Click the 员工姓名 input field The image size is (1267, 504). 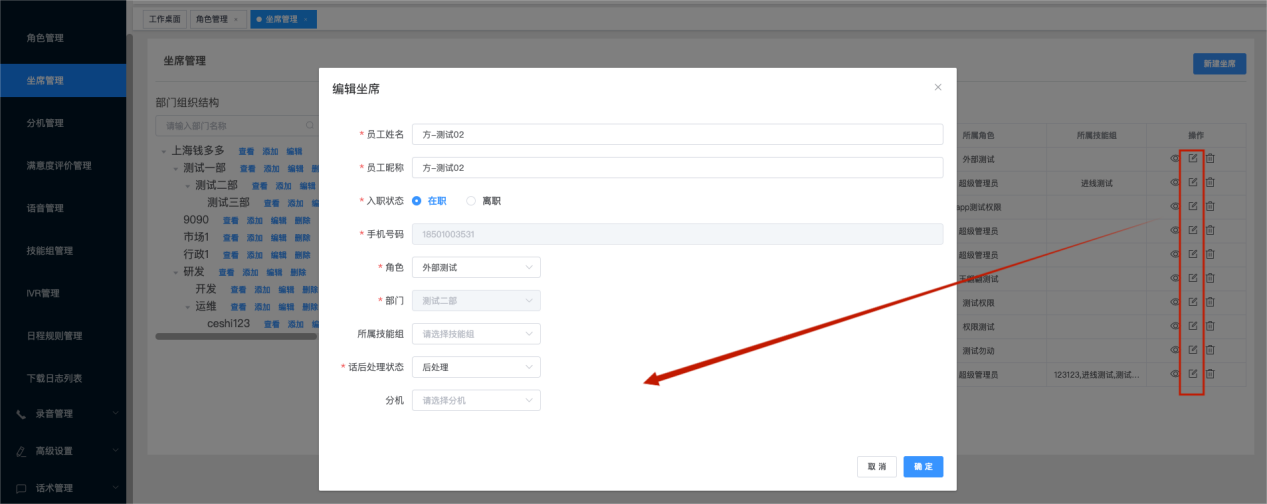677,134
